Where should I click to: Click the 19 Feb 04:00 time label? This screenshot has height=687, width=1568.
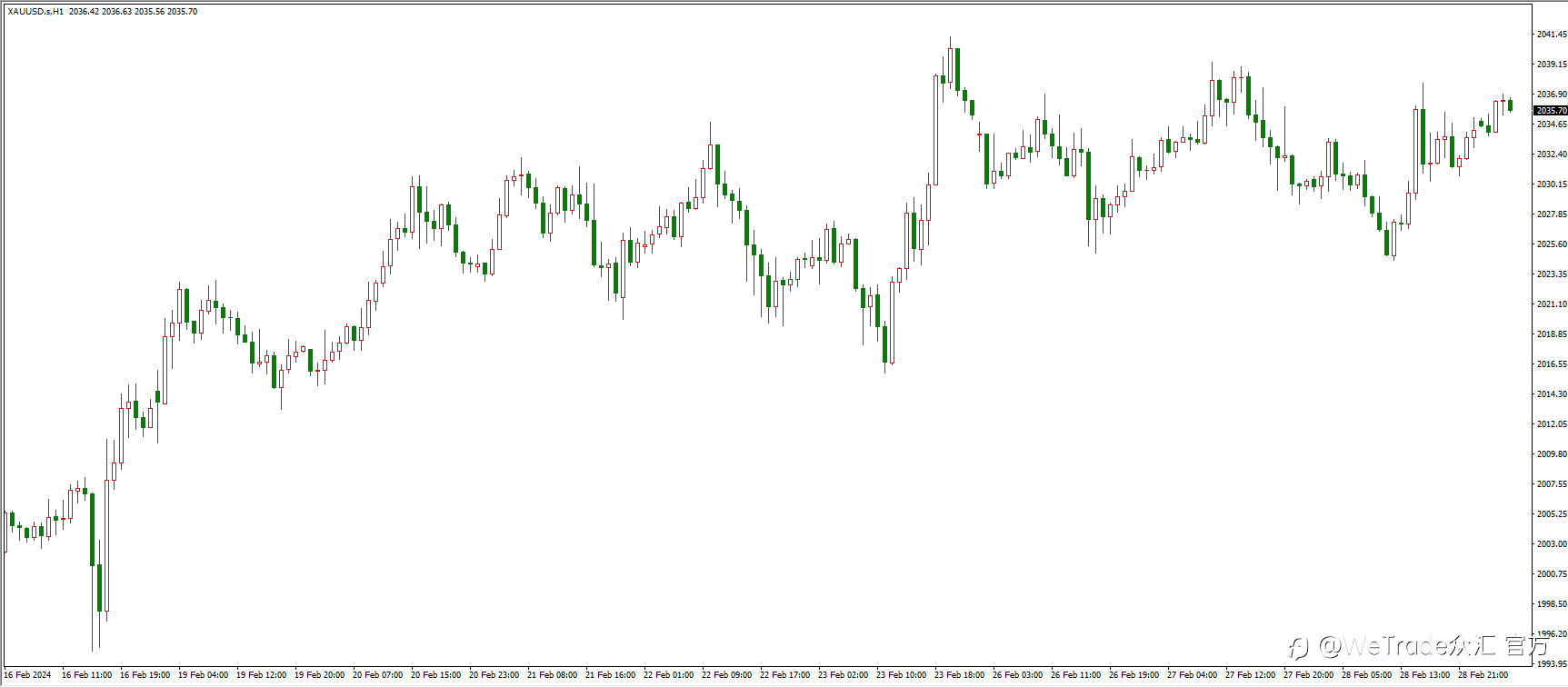click(203, 675)
